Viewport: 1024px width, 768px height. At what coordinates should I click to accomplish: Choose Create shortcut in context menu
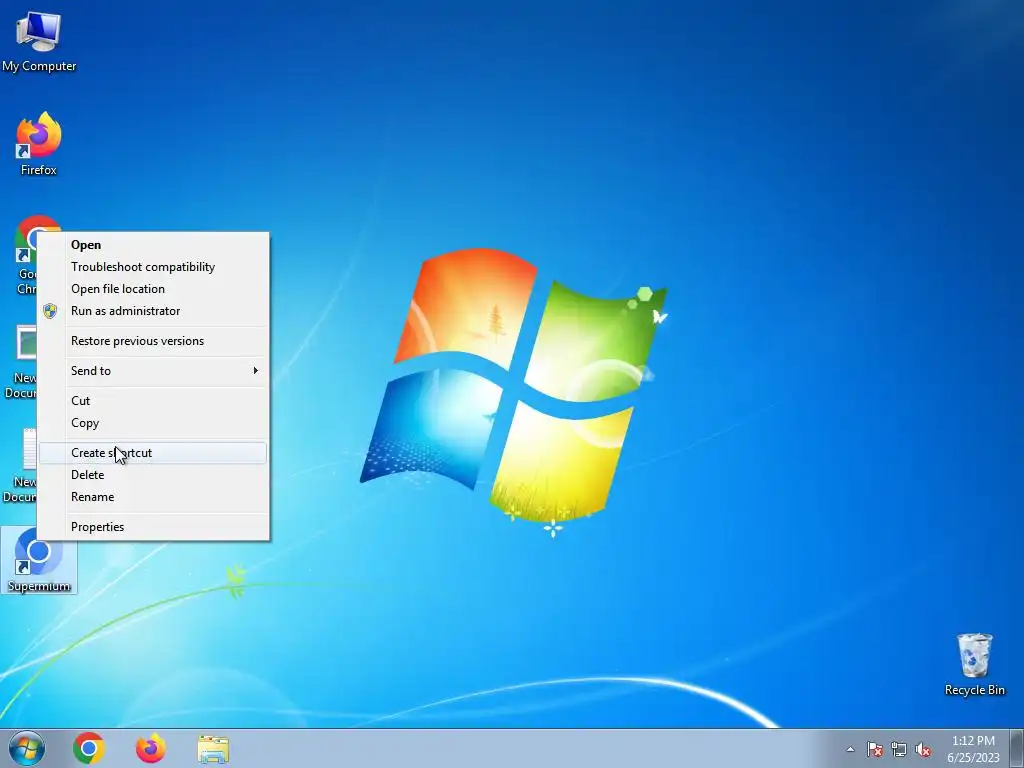click(x=153, y=453)
